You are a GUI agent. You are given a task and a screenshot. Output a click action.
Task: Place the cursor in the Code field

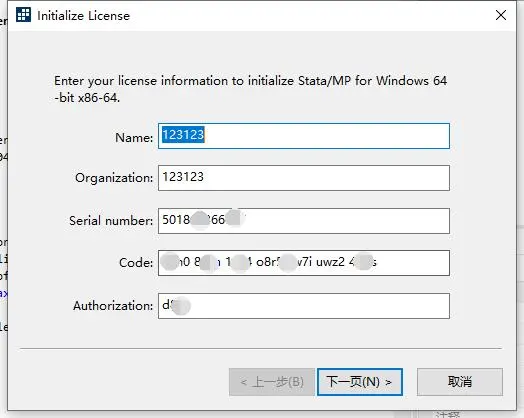point(304,263)
